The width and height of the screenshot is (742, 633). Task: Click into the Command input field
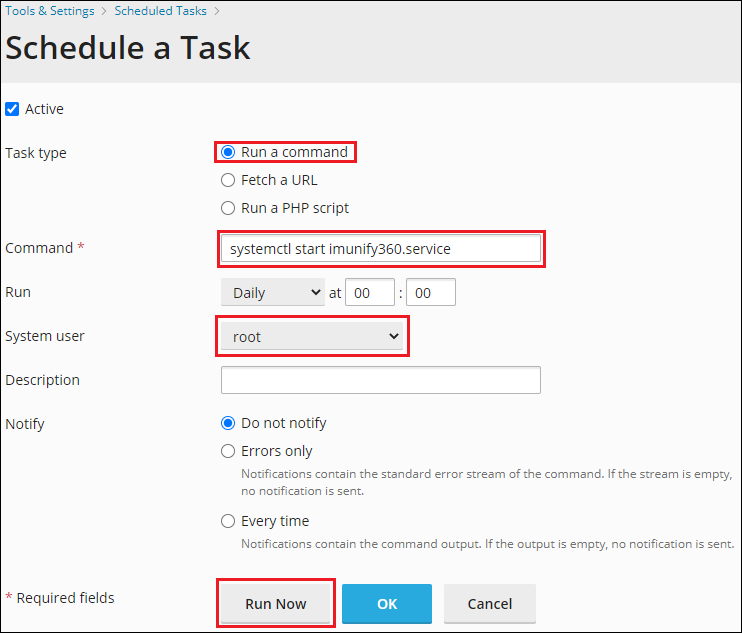[x=381, y=249]
